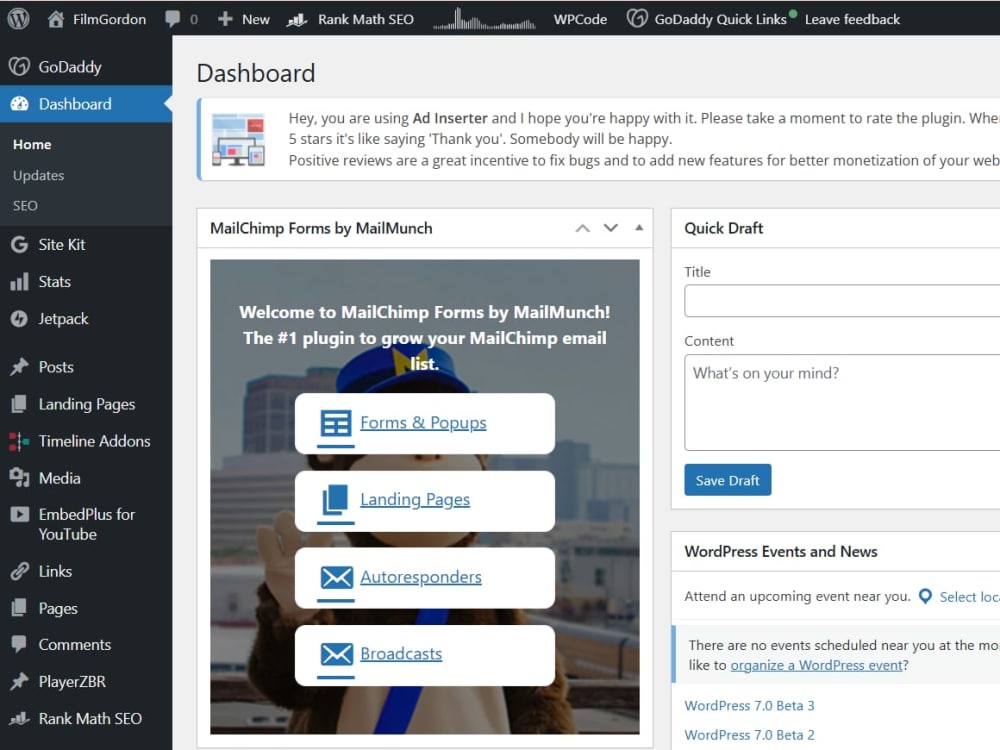Screen dimensions: 1000x750
Task: Click the Quick Draft heading
Action: 723,228
